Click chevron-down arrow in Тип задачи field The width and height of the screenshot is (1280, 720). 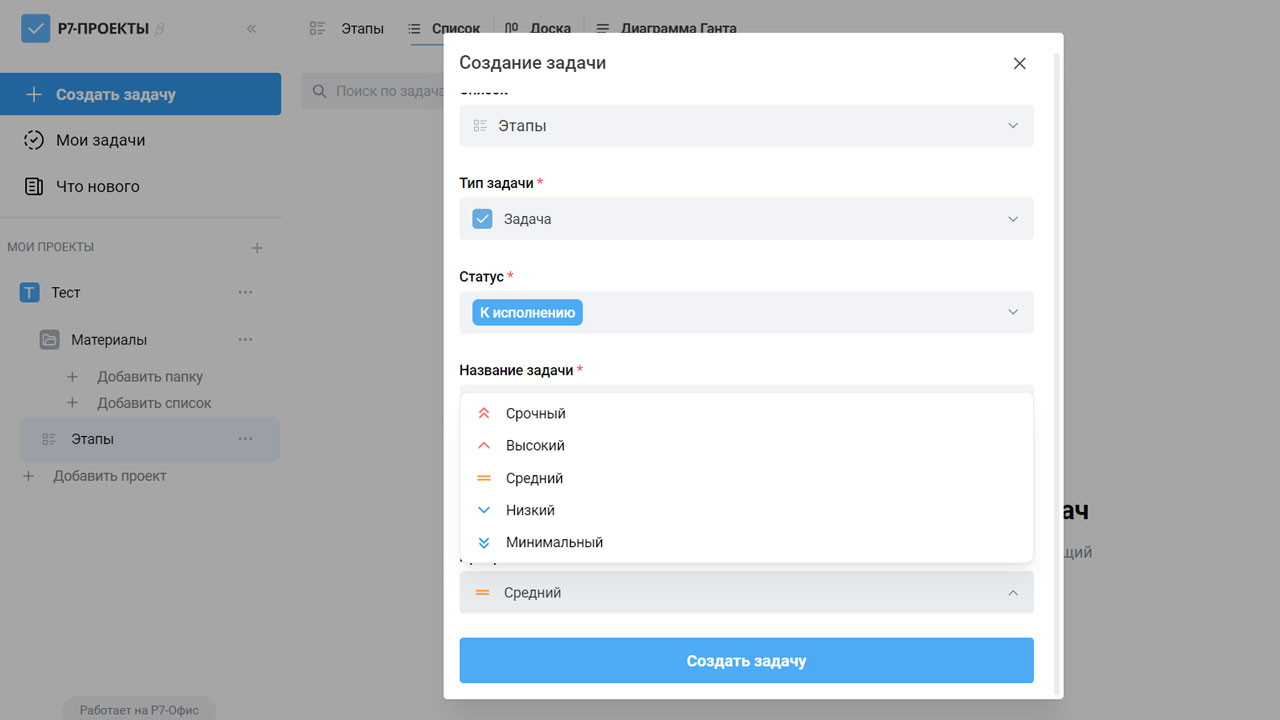tap(1013, 219)
